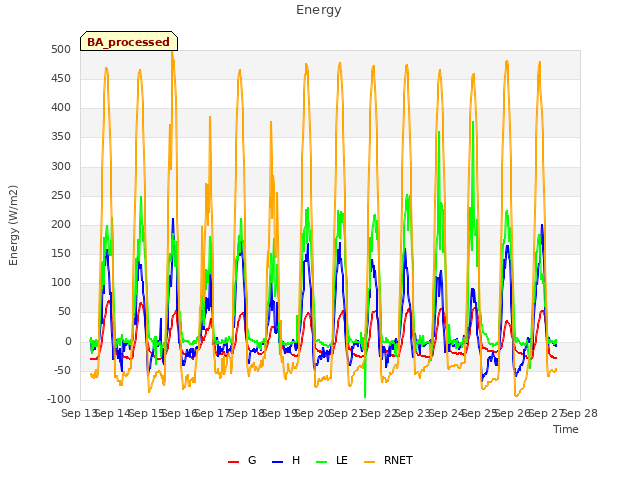Toggle the G series in legend
640x480 pixels.
pos(242,460)
